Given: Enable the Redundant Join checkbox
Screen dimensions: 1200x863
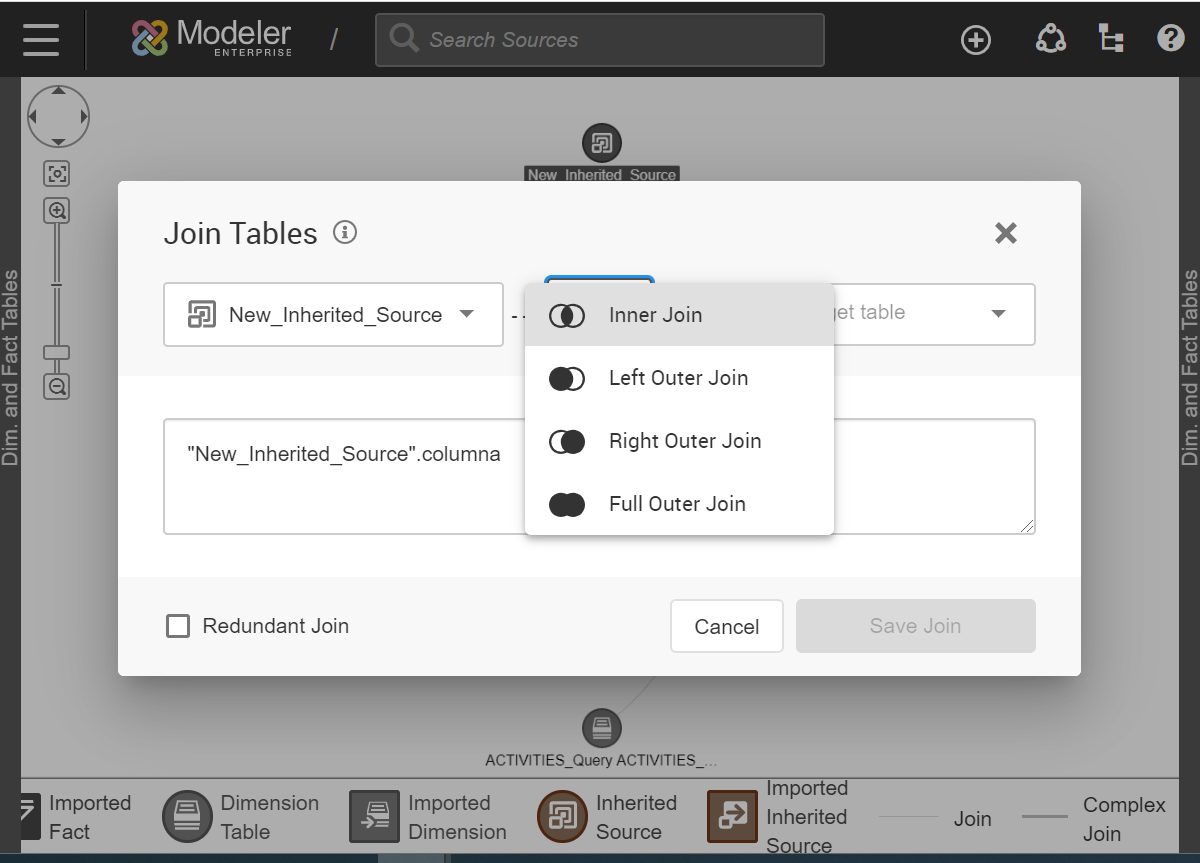Looking at the screenshot, I should [178, 626].
